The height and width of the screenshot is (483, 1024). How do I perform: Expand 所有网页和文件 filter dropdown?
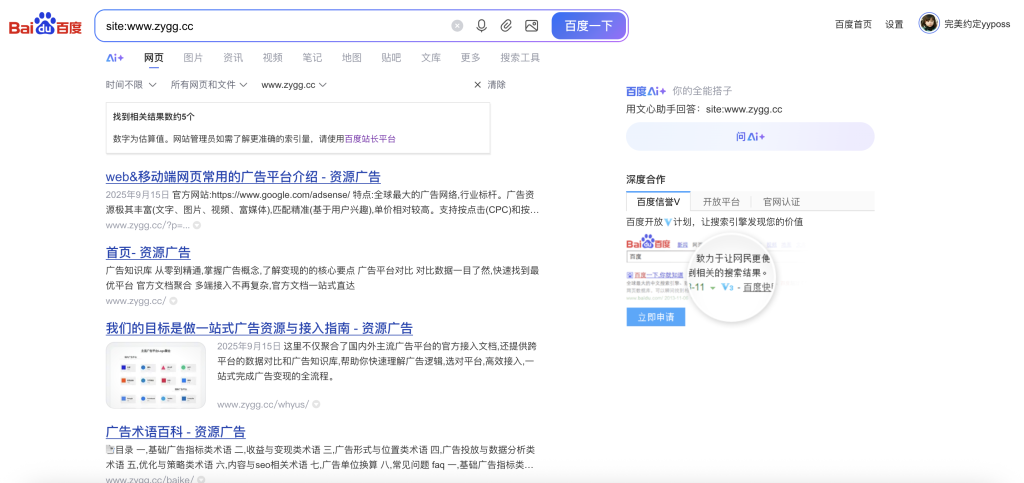[x=209, y=85]
